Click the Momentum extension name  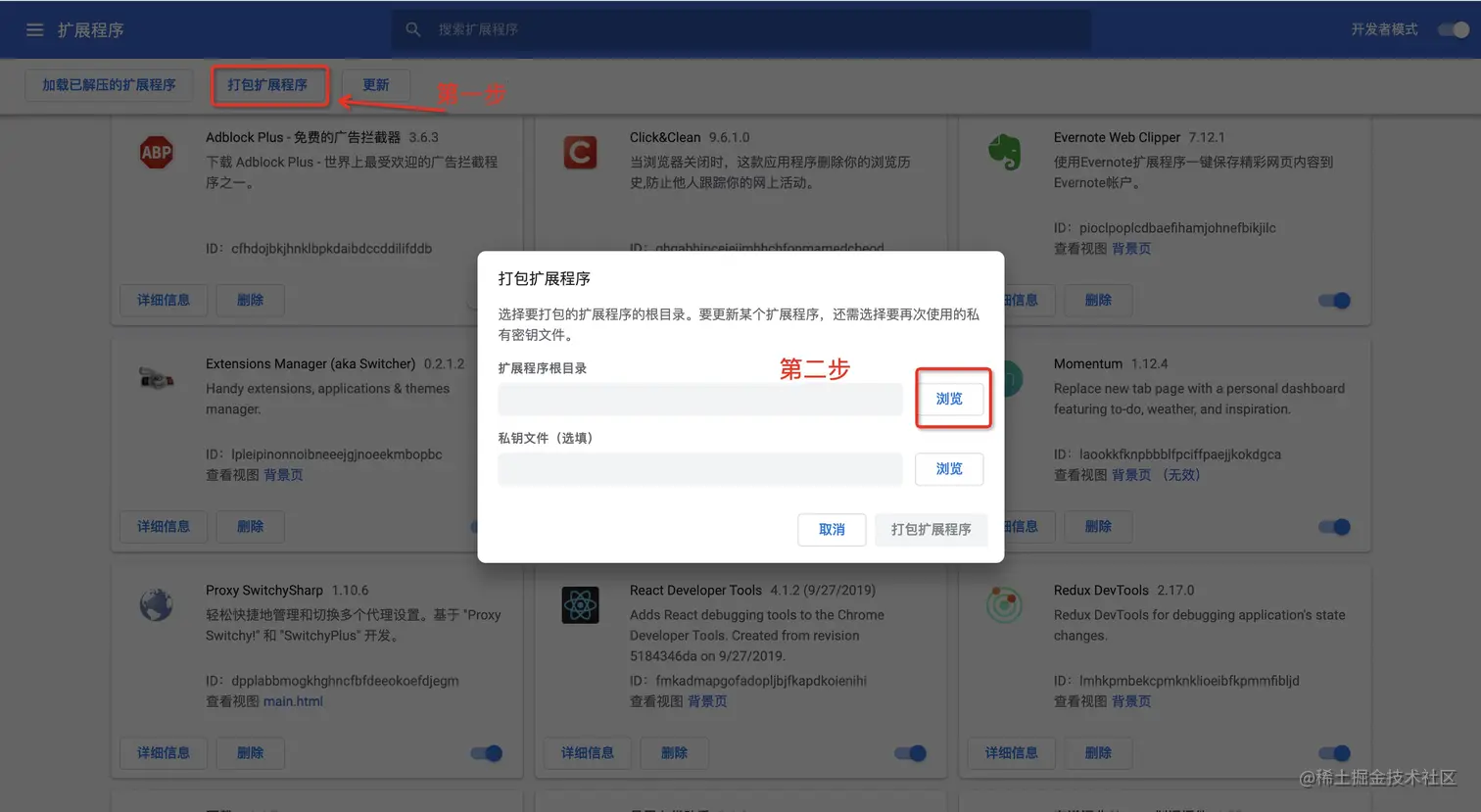click(1088, 363)
